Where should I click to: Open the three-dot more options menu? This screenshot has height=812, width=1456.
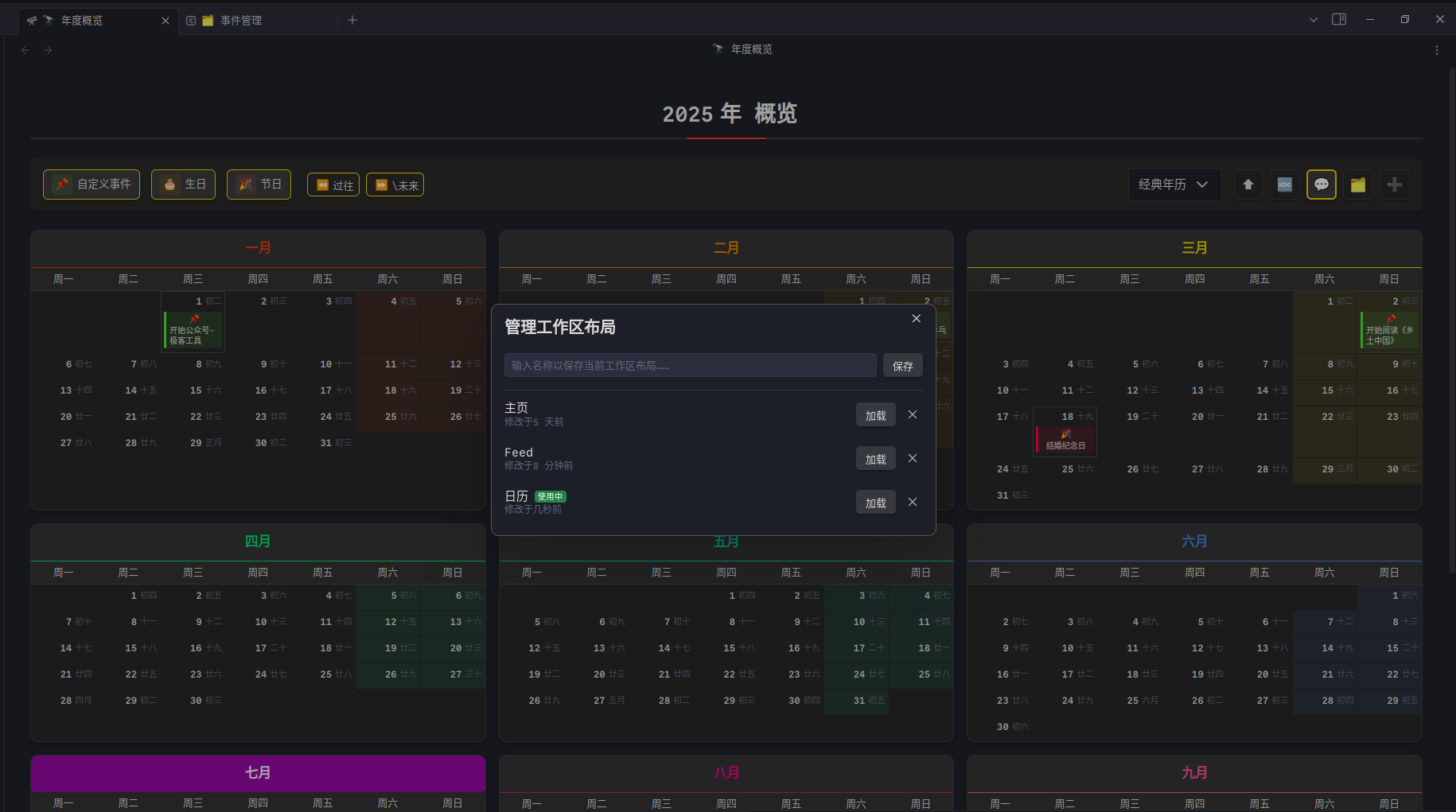(x=1436, y=50)
